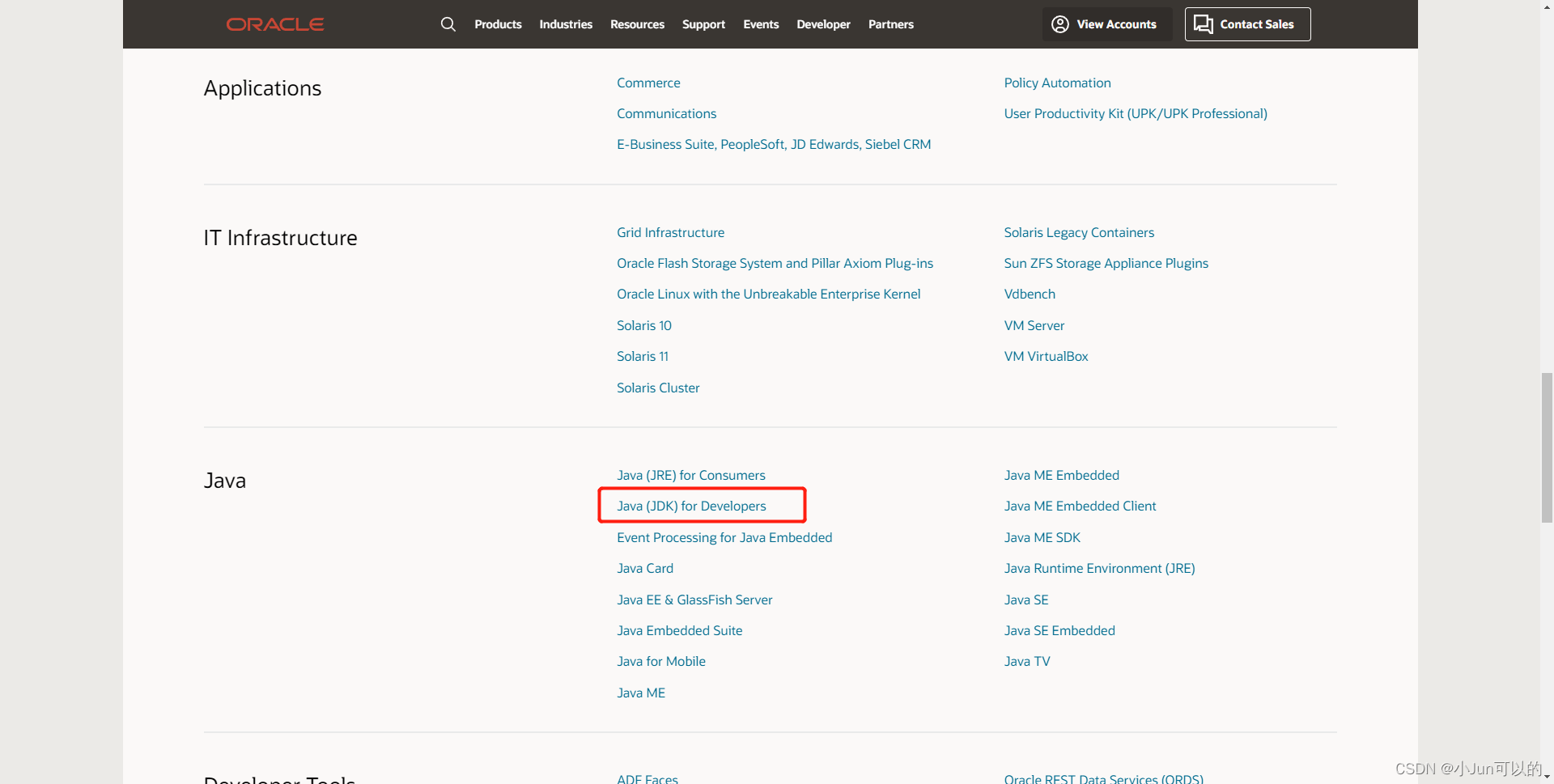Screen dimensions: 1554x784
Task: Open Oracle Flash Storage System link
Action: coord(775,263)
